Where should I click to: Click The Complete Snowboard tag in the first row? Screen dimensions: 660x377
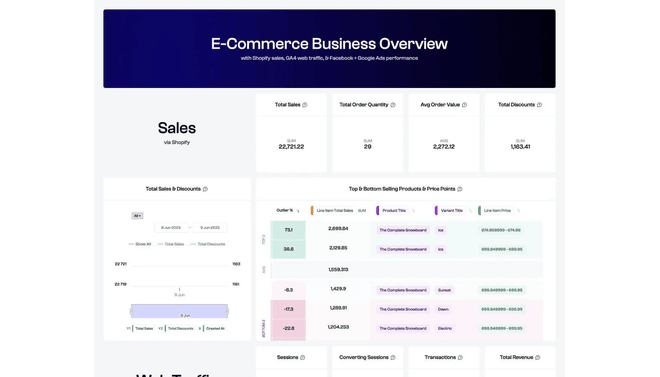click(403, 230)
